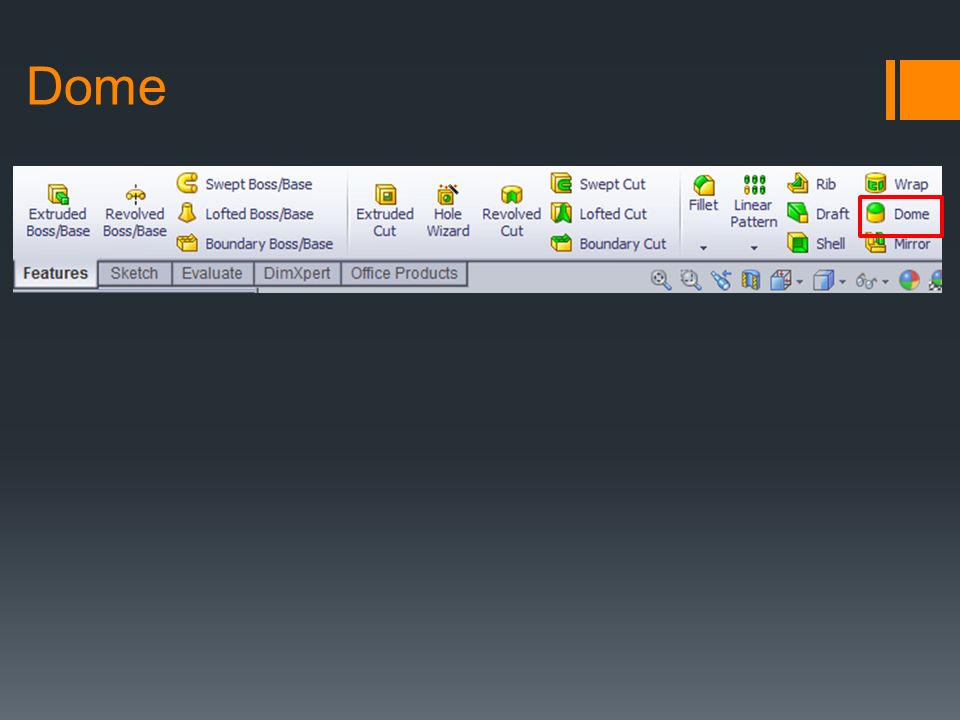
Task: Select the Revolved Boss/Base tool
Action: [135, 211]
